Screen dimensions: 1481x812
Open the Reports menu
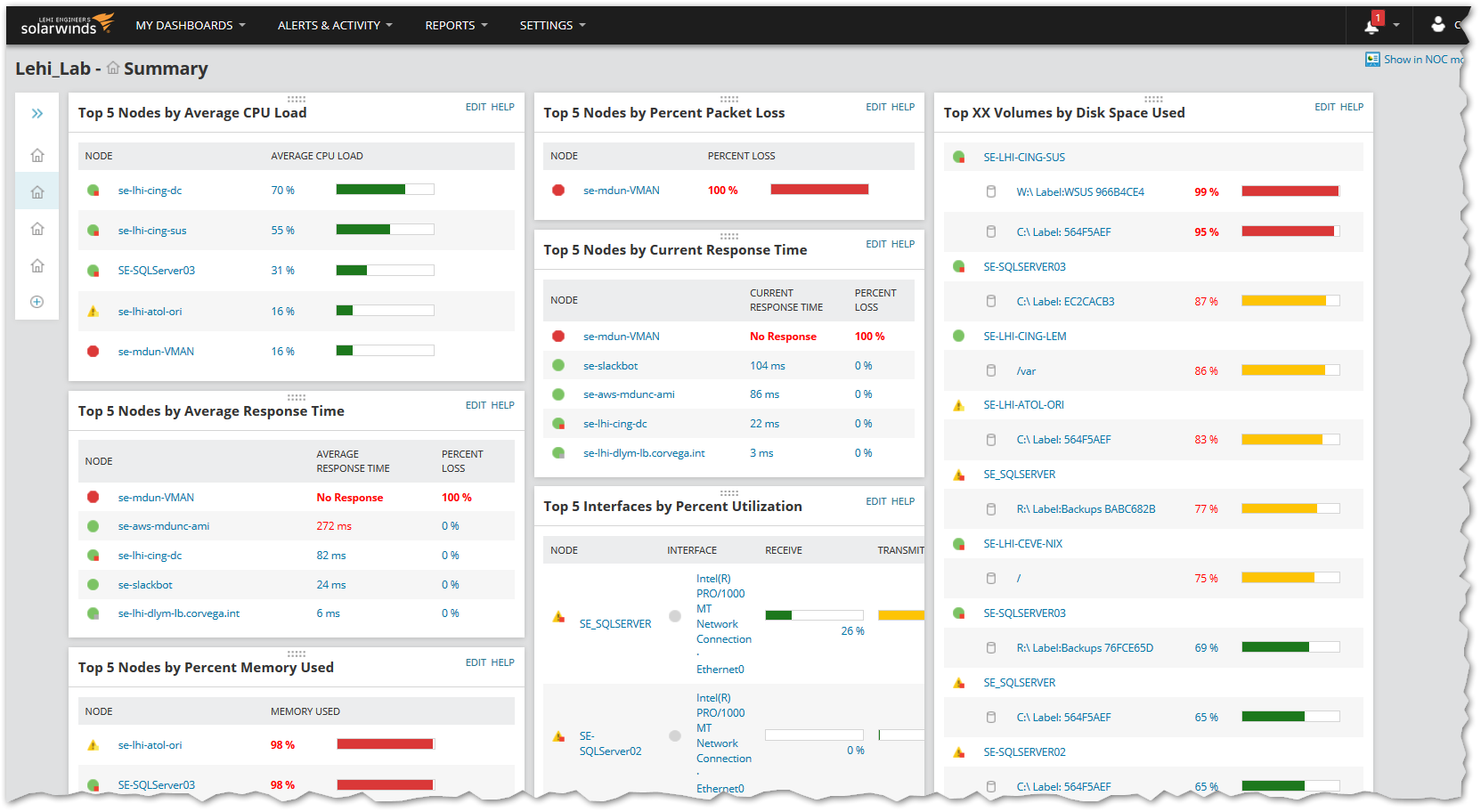click(x=456, y=25)
